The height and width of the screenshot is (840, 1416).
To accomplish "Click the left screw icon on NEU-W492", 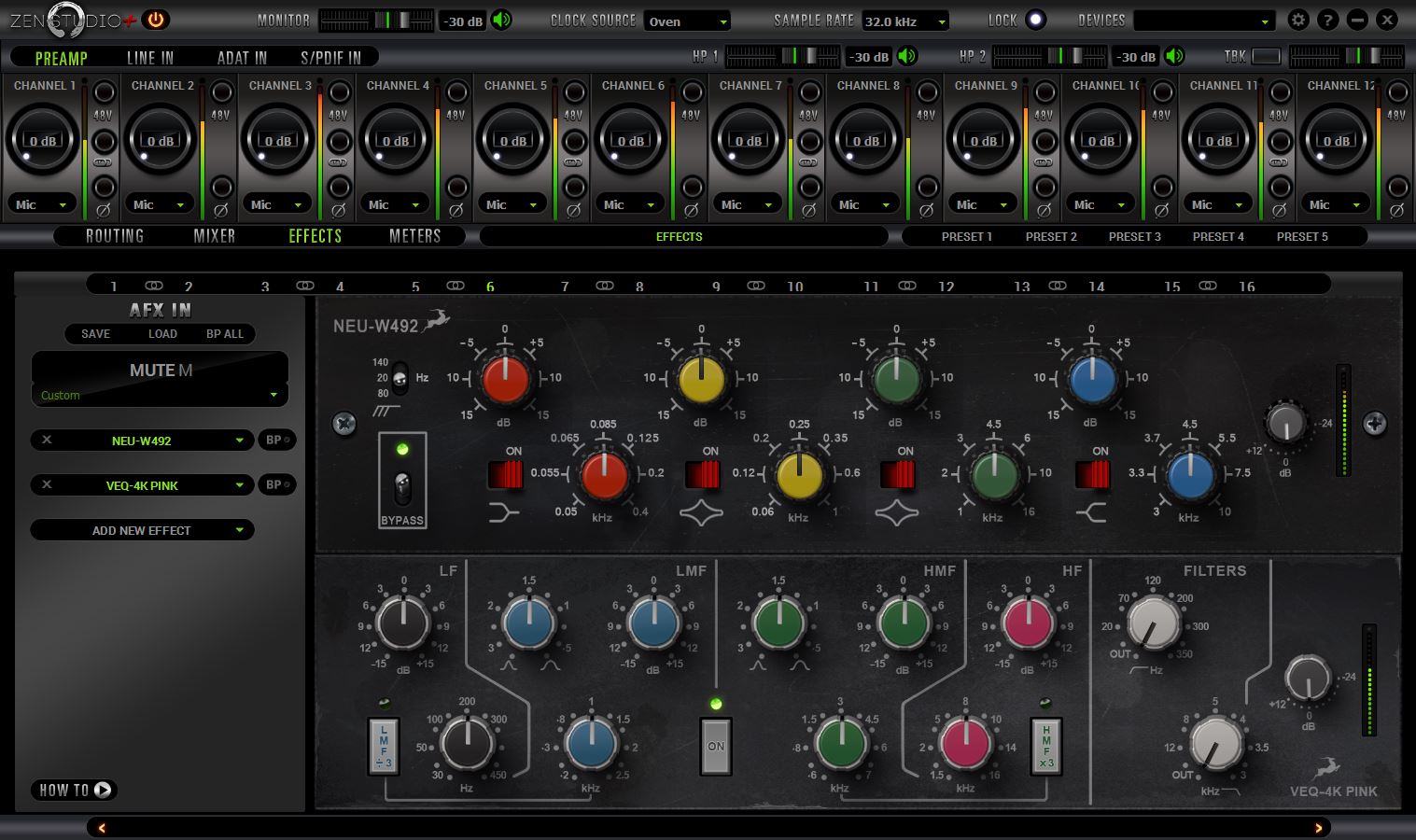I will (x=344, y=424).
